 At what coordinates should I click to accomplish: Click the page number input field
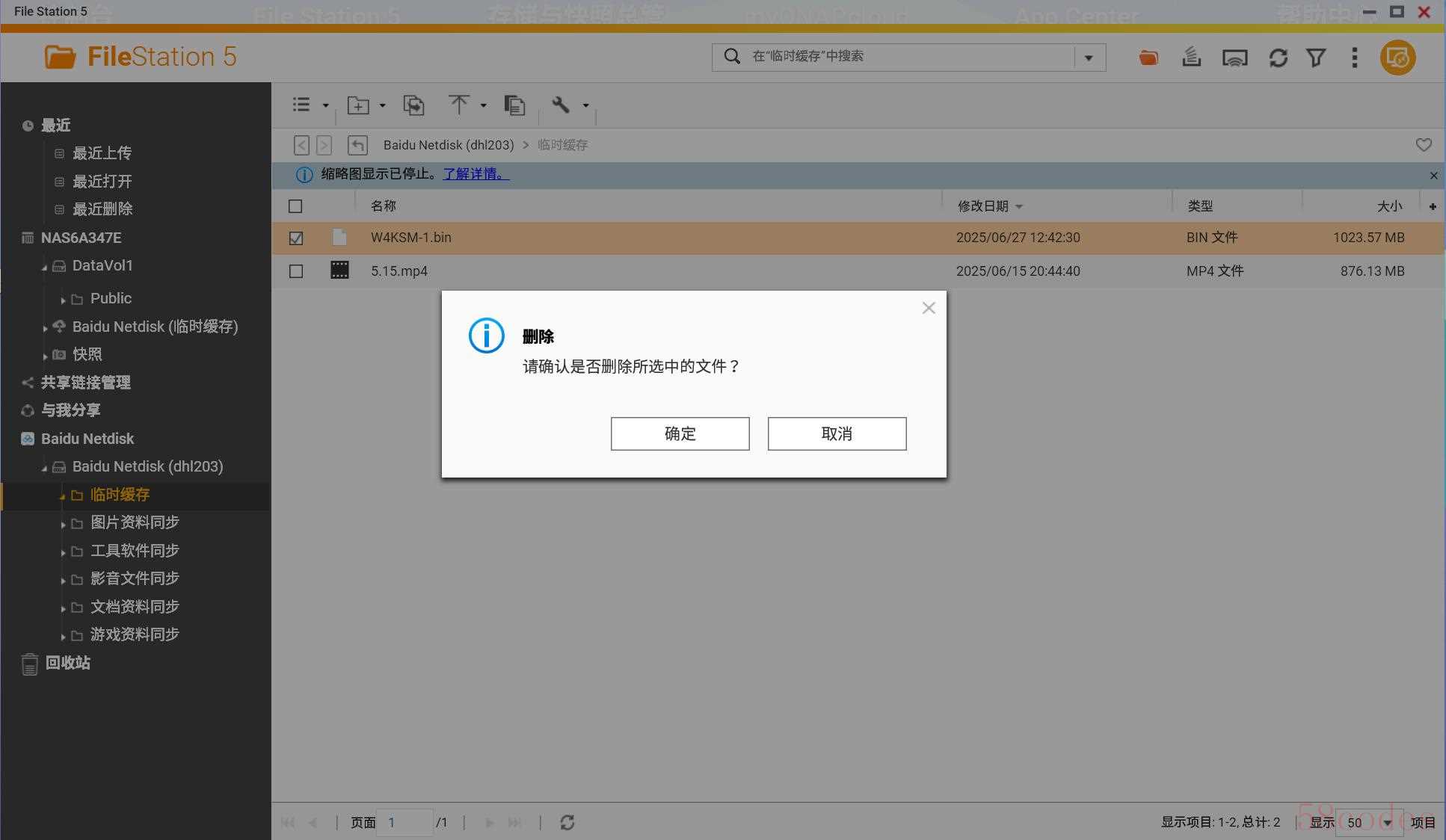(x=404, y=822)
